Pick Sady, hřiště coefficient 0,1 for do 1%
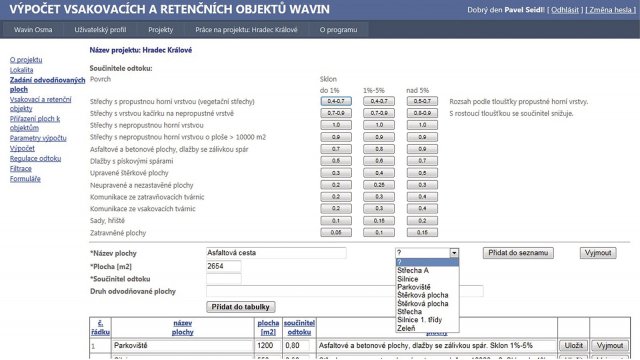Screen dimensions: 640x360 (336, 220)
